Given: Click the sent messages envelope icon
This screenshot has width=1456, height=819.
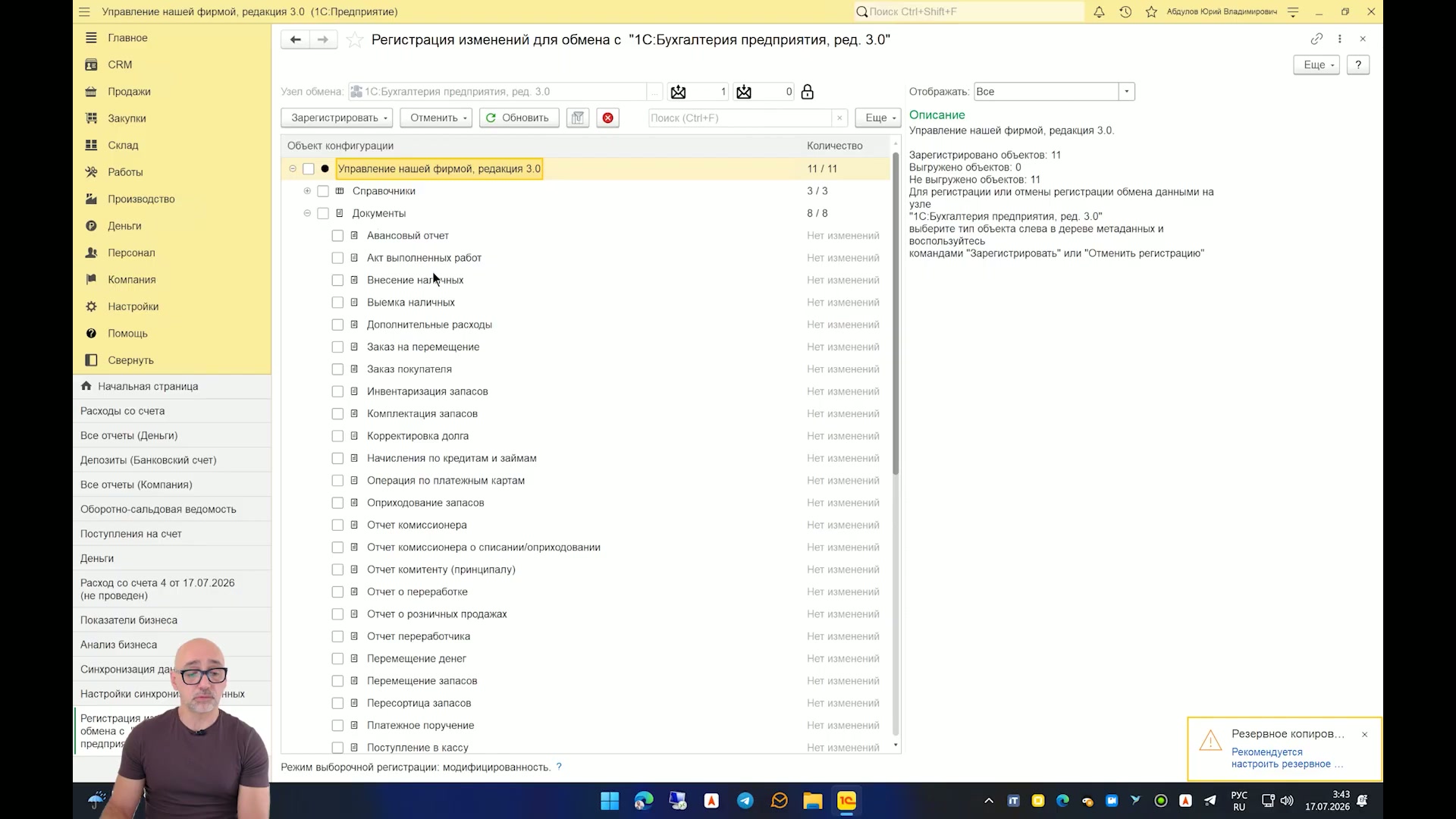Looking at the screenshot, I should click(678, 92).
